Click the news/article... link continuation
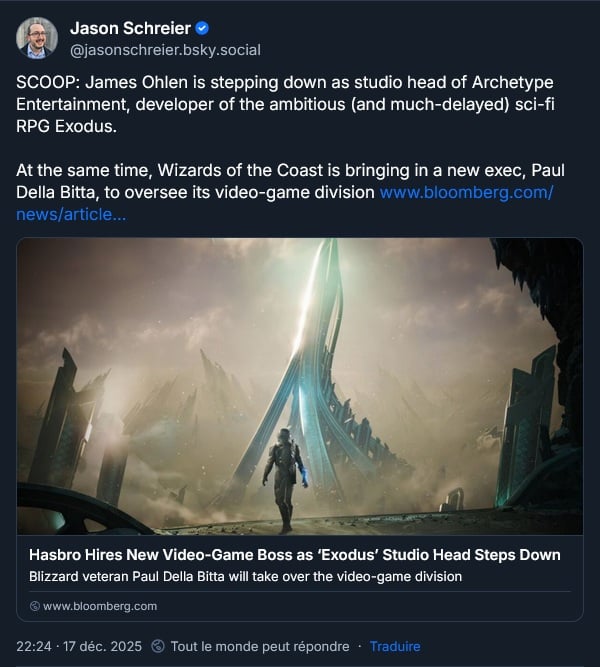The width and height of the screenshot is (600, 667). pyautogui.click(x=71, y=214)
